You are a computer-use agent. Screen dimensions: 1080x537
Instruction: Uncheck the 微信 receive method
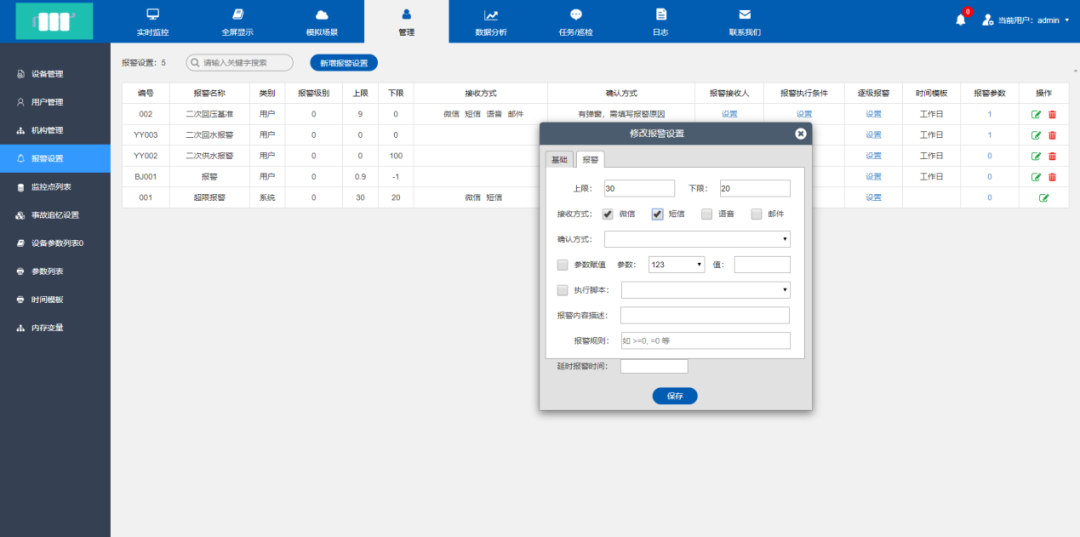[608, 214]
